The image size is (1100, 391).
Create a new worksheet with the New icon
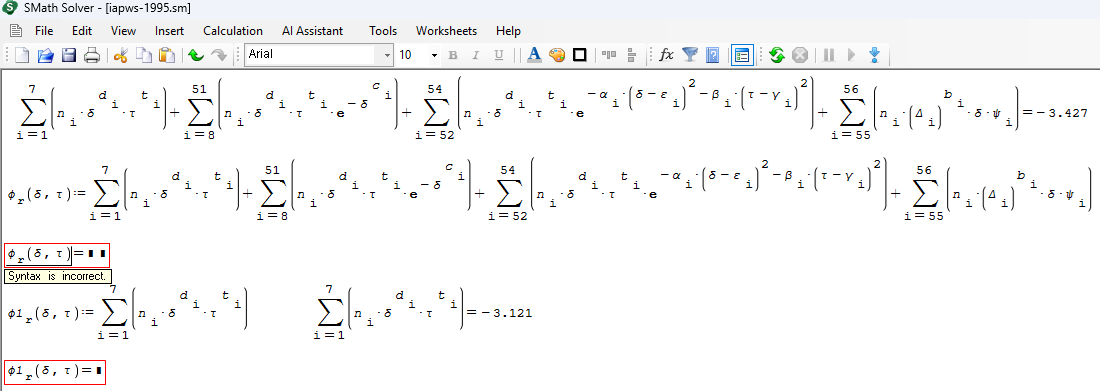(23, 55)
